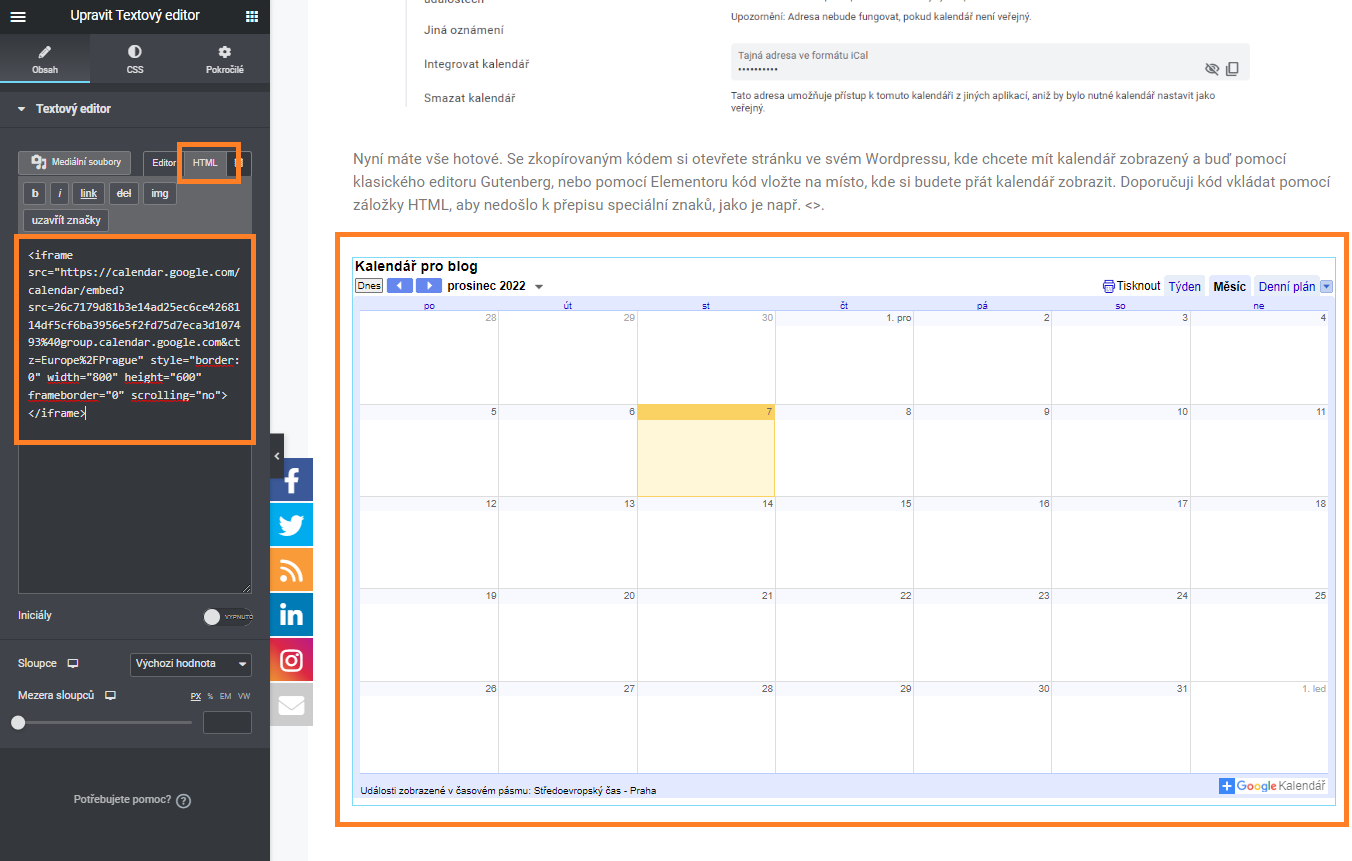Go to previous month in calendar
Viewport: 1352px width, 861px height.
(x=400, y=286)
